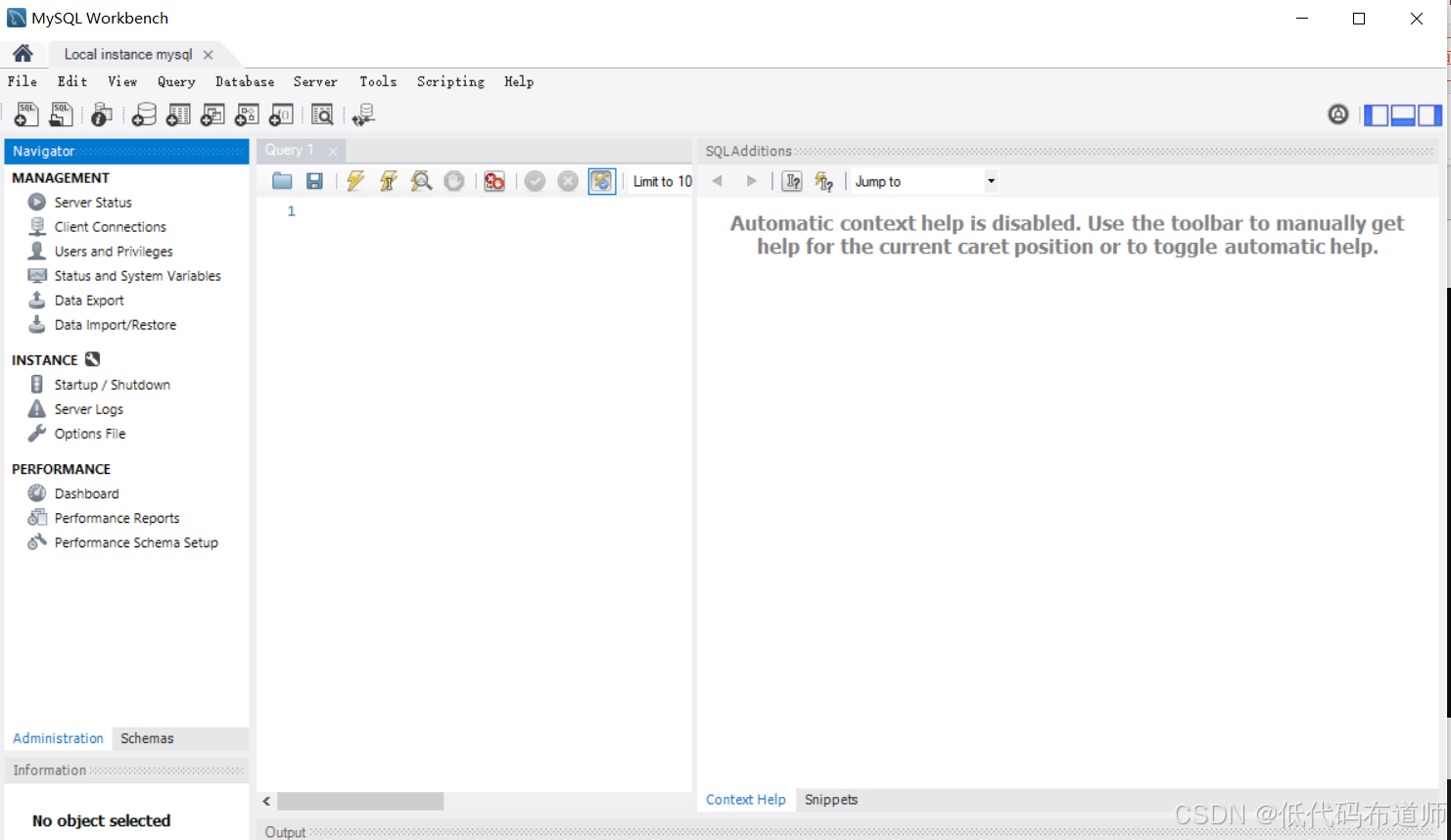Save the script to a file
Screen dimensions: 1451x840
pos(314,181)
